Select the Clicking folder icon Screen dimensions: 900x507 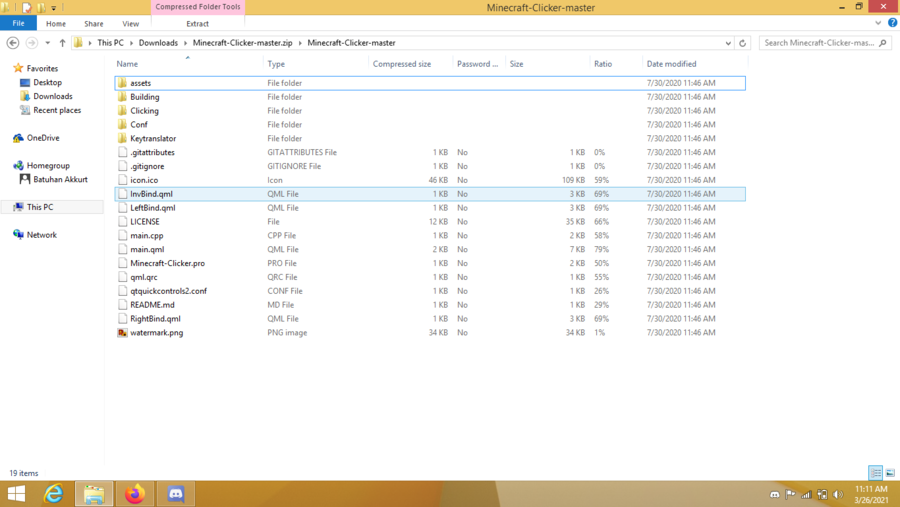point(122,110)
